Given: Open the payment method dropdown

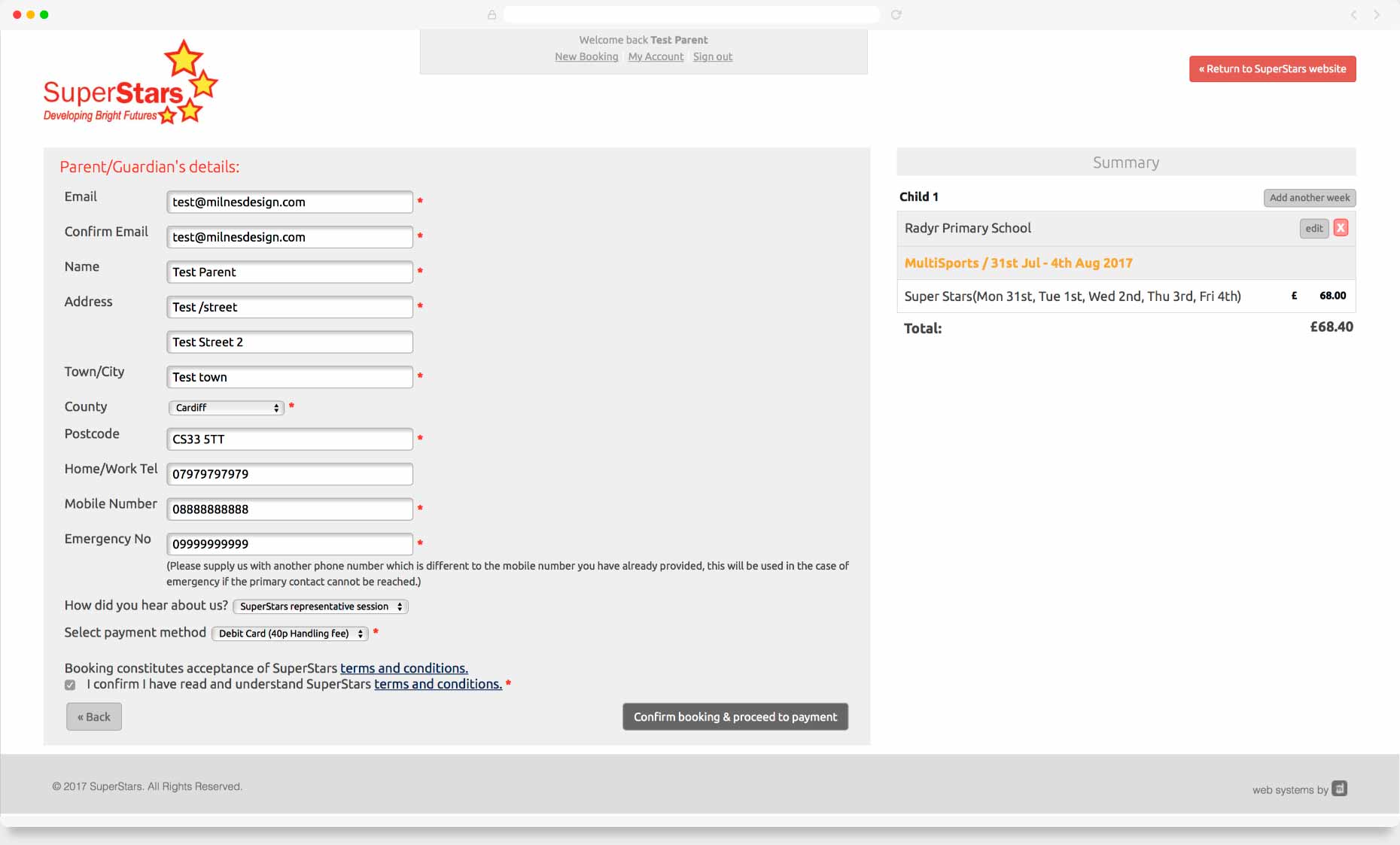Looking at the screenshot, I should click(x=290, y=634).
